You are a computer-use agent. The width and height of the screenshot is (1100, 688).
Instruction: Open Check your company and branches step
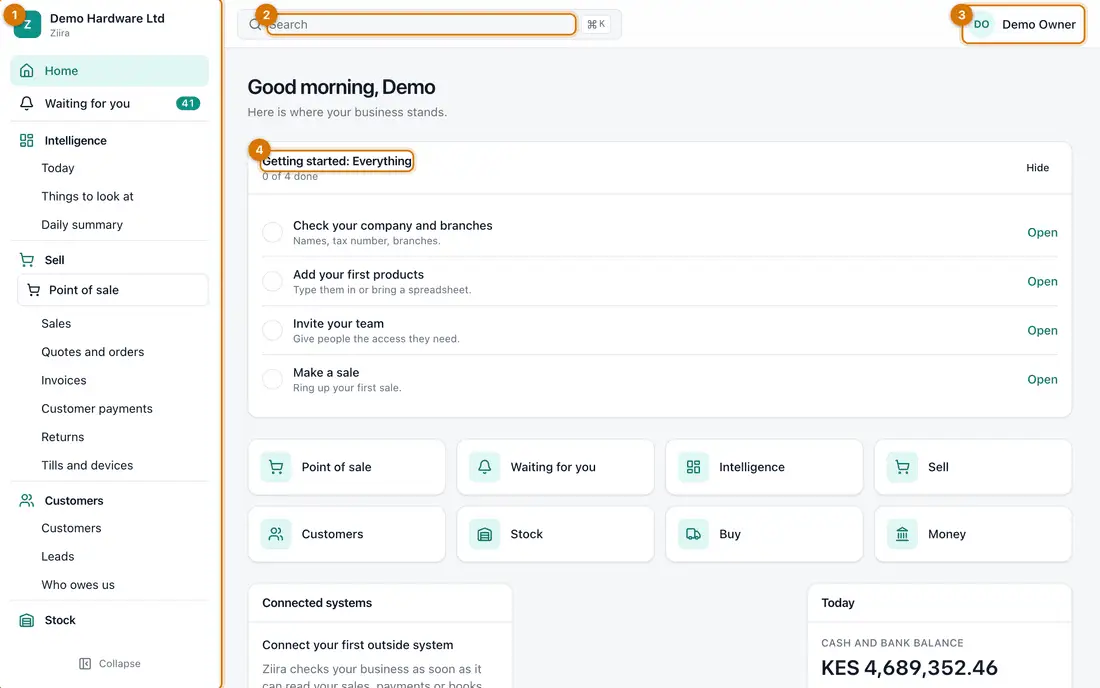pyautogui.click(x=1042, y=232)
